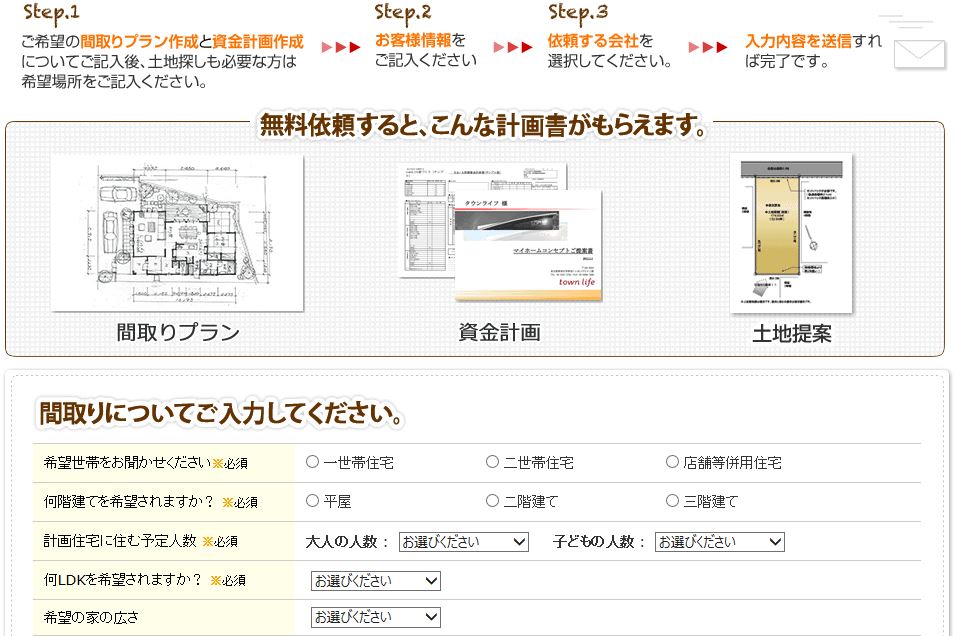Image resolution: width=955 pixels, height=636 pixels.
Task: Click the 資金計画 document thumbnail
Action: click(501, 233)
